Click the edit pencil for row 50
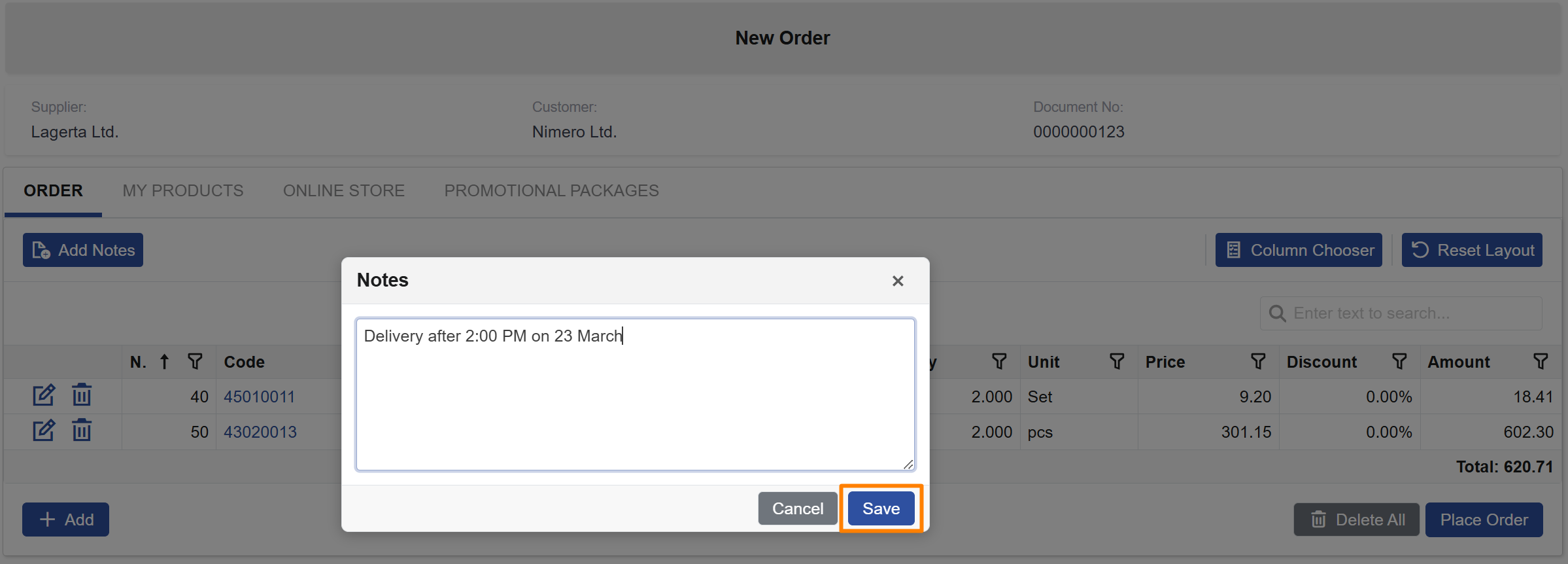The width and height of the screenshot is (1568, 564). click(x=44, y=431)
